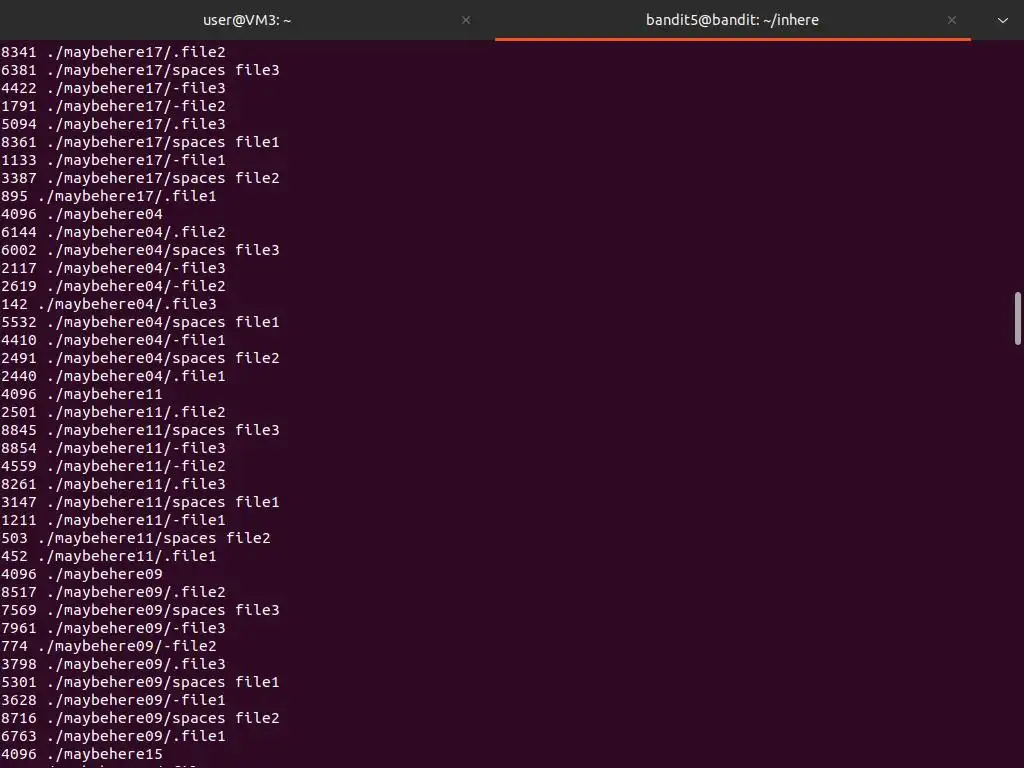The width and height of the screenshot is (1024, 768).
Task: Click line 3628 ./maybehere09/-file1
Action: (x=113, y=700)
